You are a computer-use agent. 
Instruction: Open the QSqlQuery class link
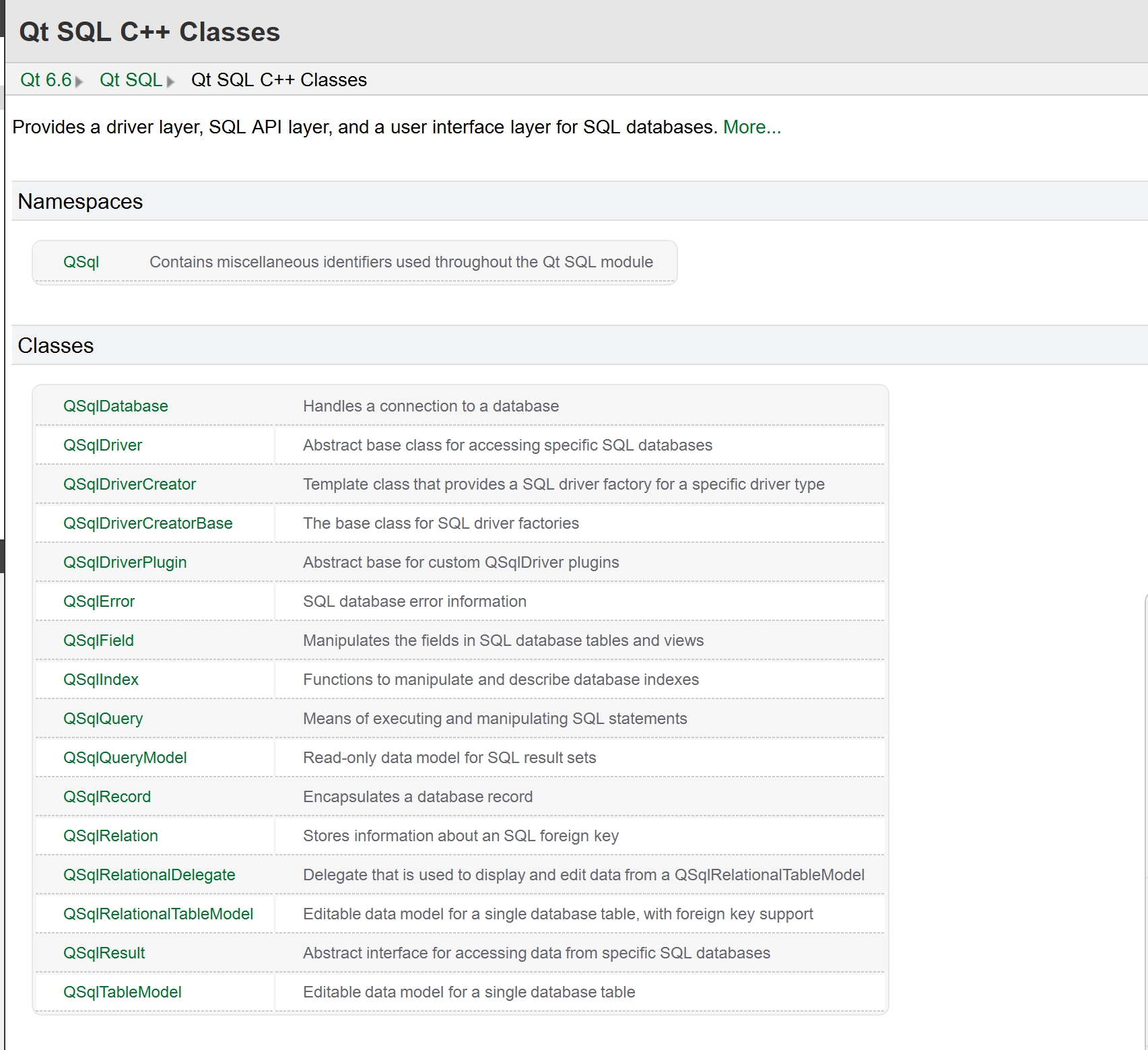(103, 719)
